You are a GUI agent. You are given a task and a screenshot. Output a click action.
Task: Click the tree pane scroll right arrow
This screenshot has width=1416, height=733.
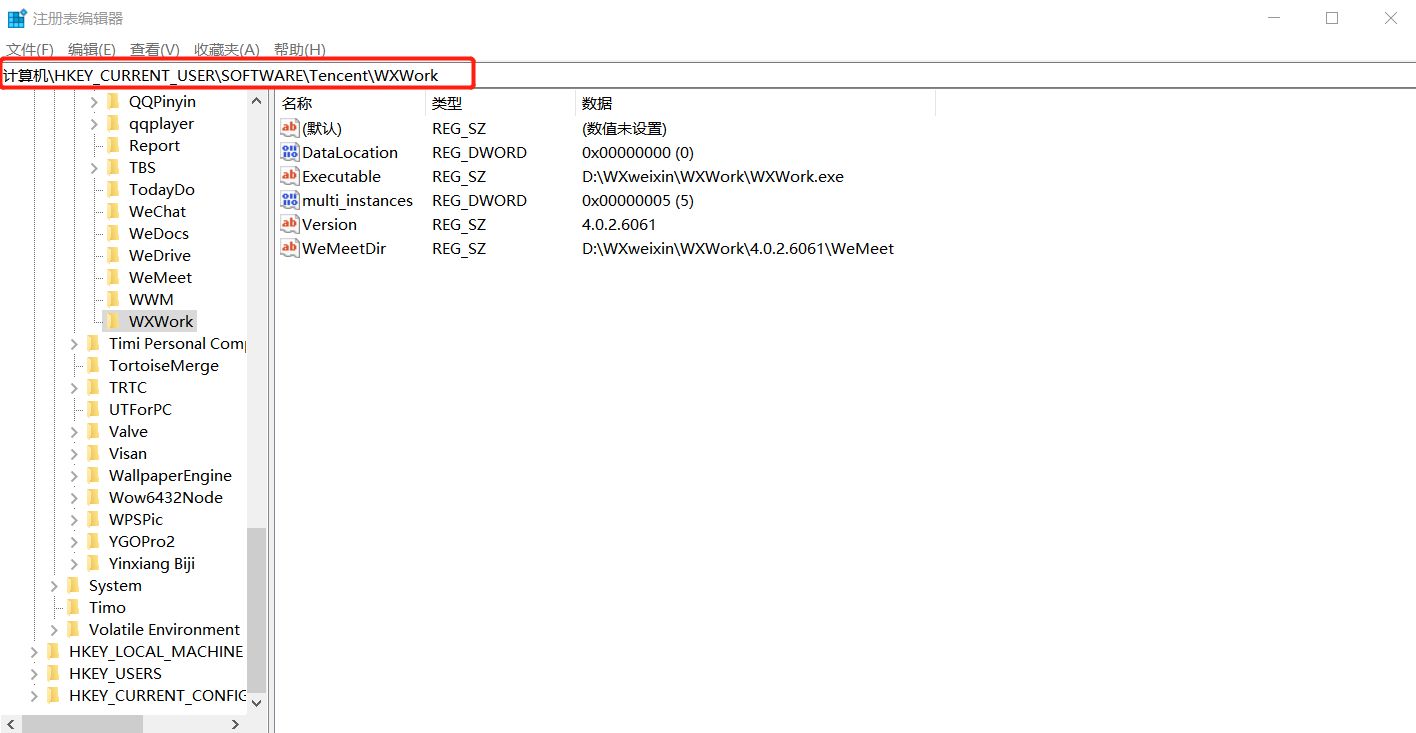236,723
